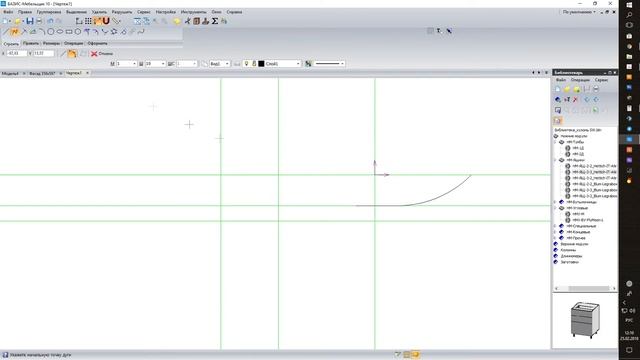Toggle the layer visibility light bulb
Viewport: 640px width, 360px height.
[247, 64]
